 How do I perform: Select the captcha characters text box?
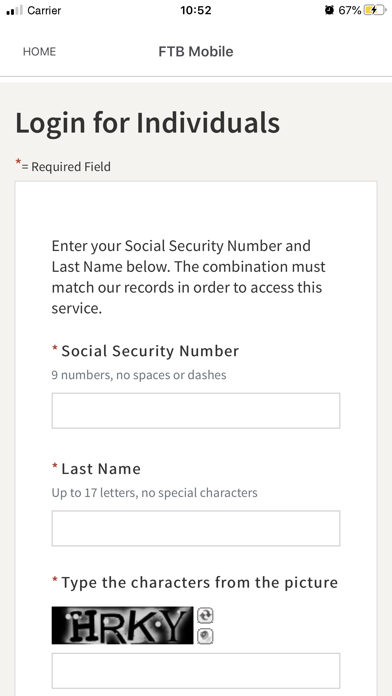196,671
